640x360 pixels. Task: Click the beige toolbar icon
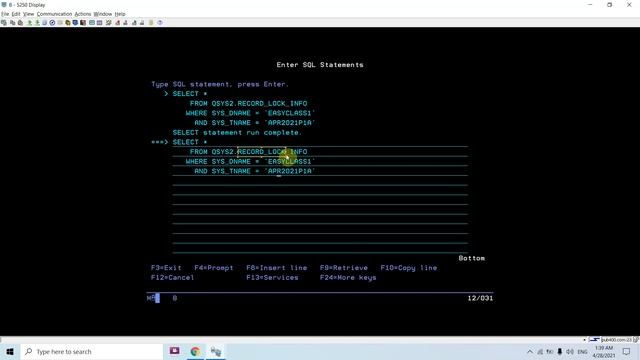(151, 23)
